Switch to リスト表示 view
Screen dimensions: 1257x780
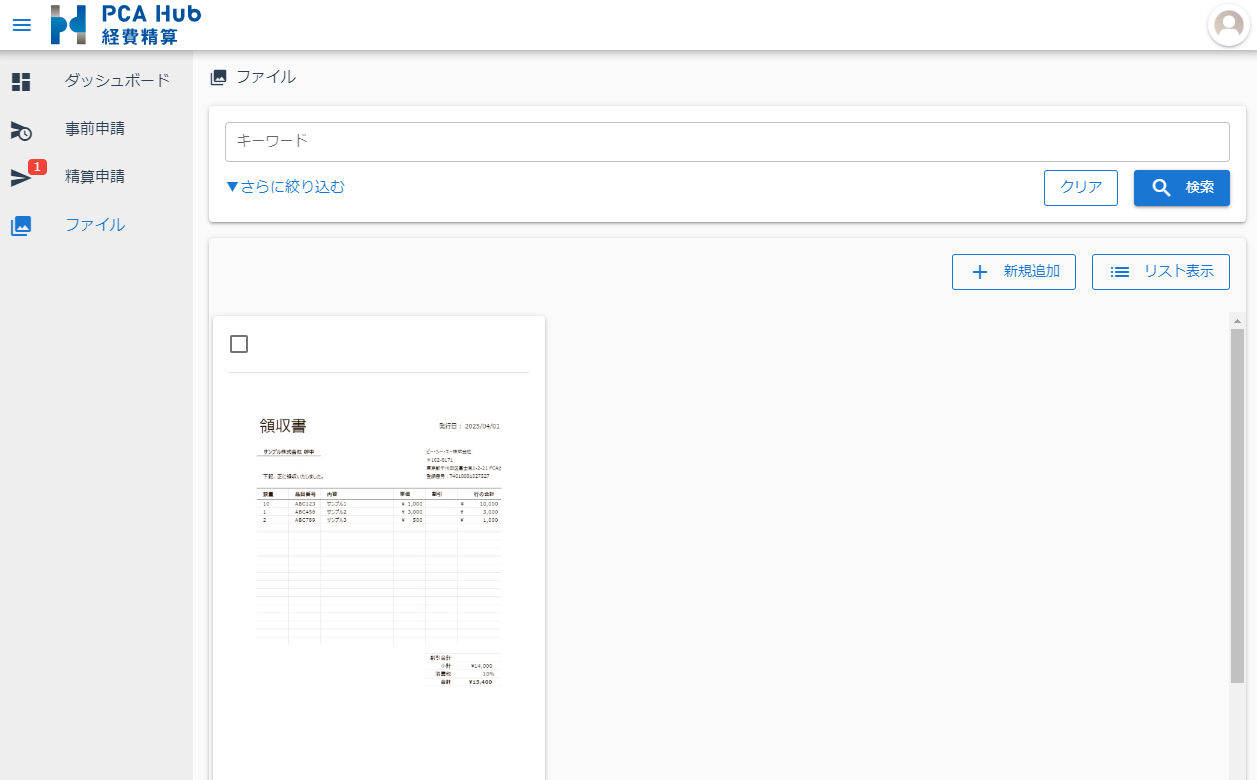(1160, 271)
